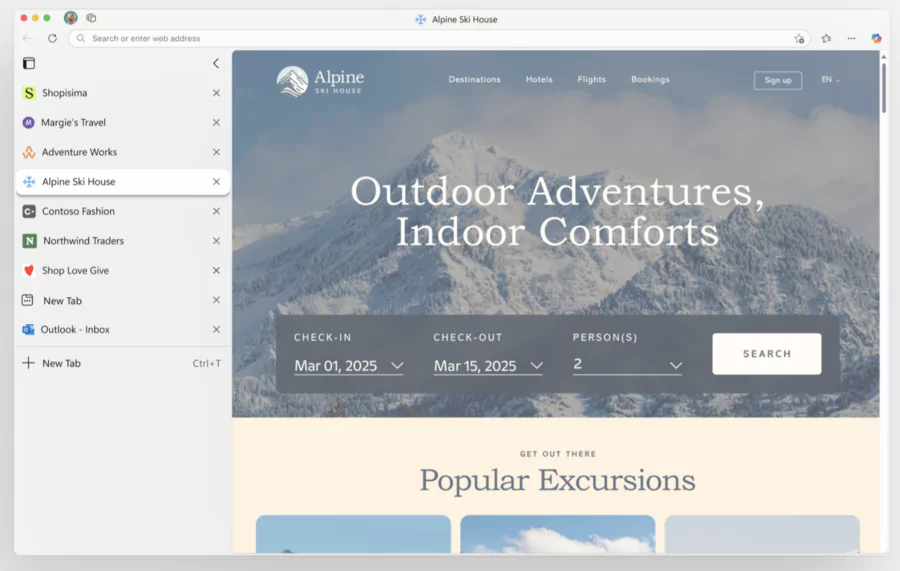Screen dimensions: 900x571
Task: Add this page to favorites (star icon)
Action: coord(799,38)
